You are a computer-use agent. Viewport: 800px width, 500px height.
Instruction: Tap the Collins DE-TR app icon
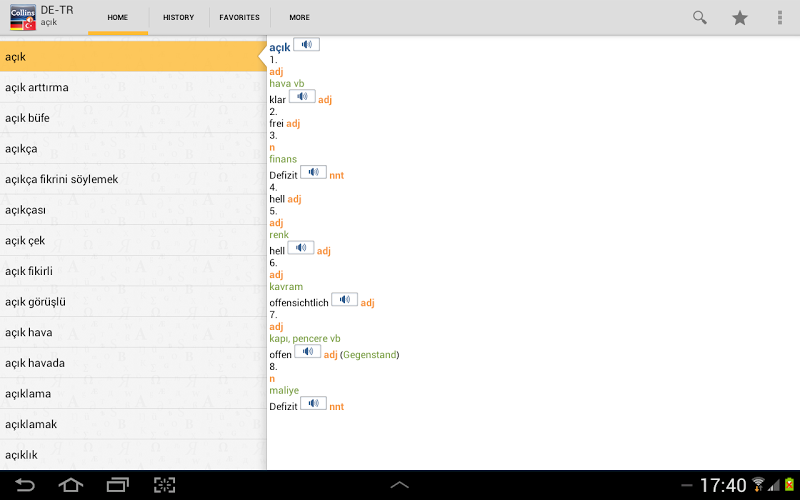[23, 17]
